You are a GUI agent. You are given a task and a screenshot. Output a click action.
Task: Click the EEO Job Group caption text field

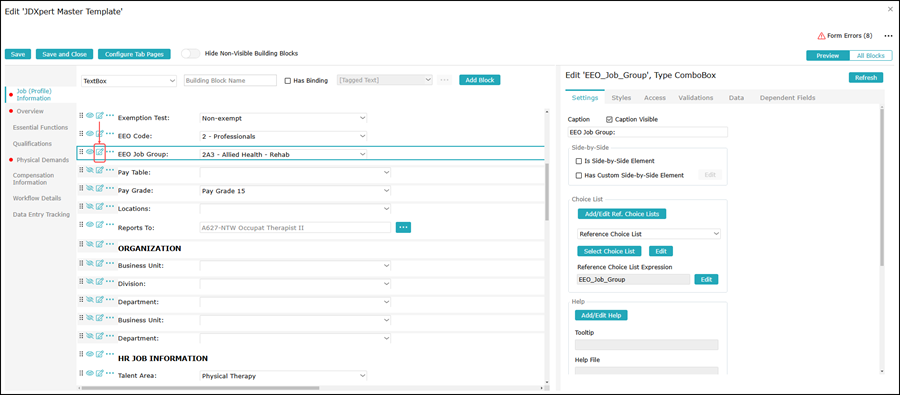(x=647, y=132)
